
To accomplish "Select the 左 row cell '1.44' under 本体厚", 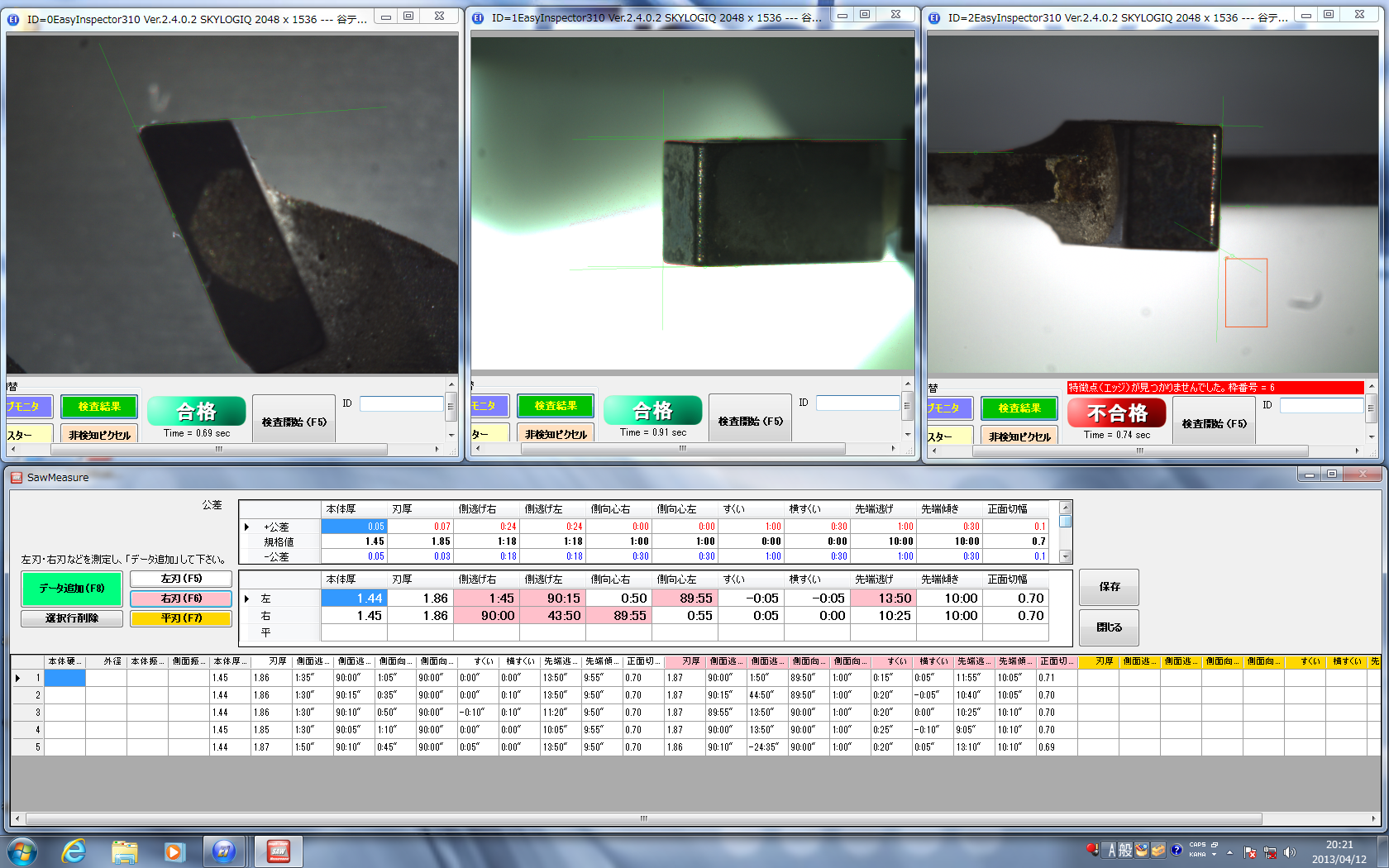I will pos(354,599).
